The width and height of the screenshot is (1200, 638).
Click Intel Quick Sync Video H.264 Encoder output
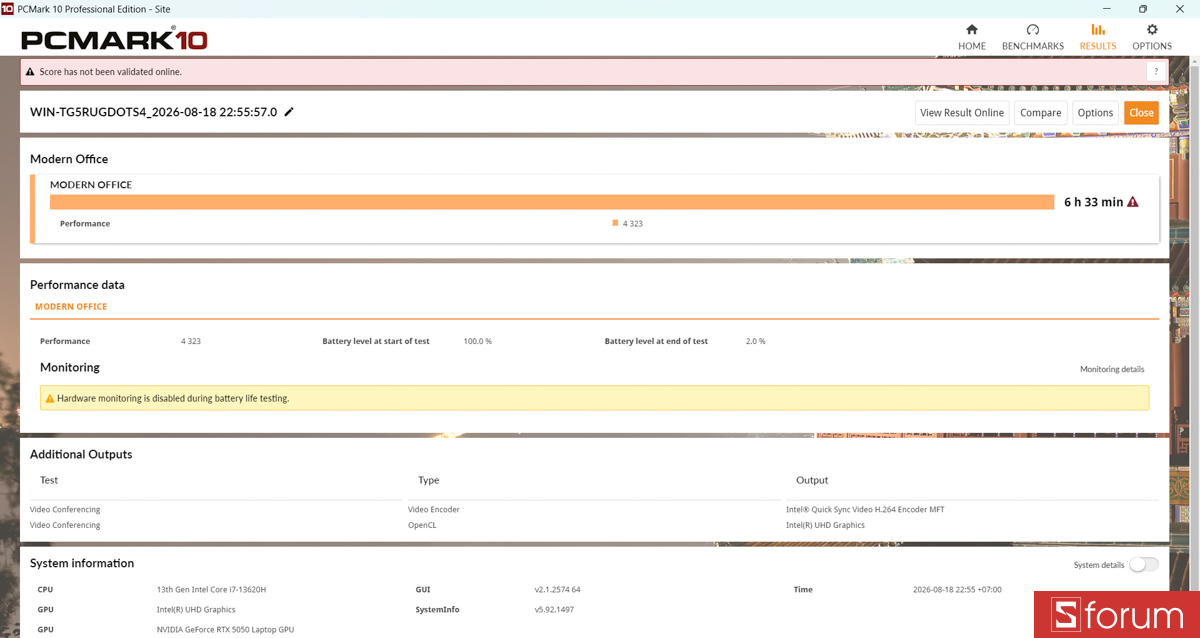pyautogui.click(x=865, y=509)
